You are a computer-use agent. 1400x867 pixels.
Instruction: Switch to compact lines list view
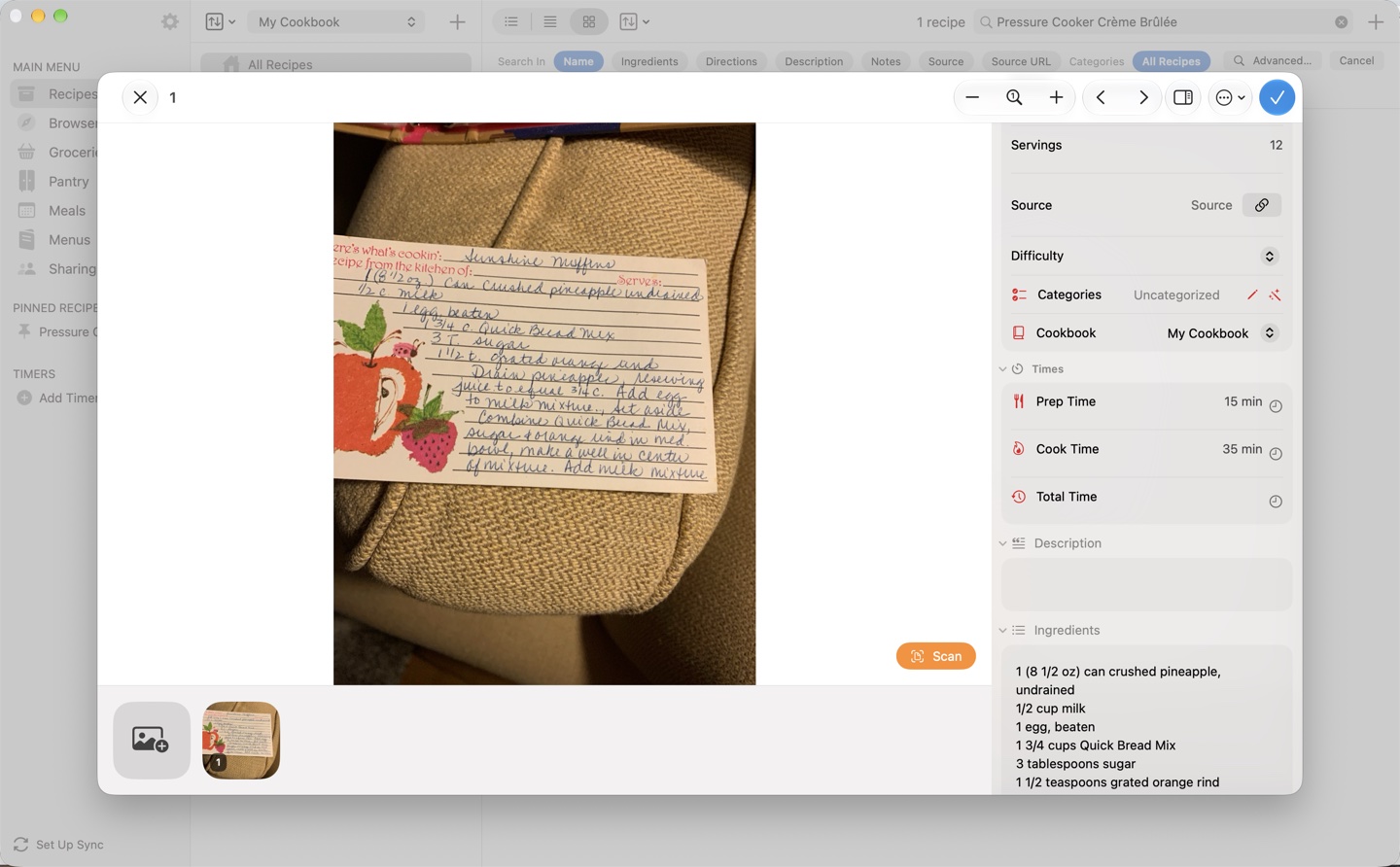coord(549,21)
